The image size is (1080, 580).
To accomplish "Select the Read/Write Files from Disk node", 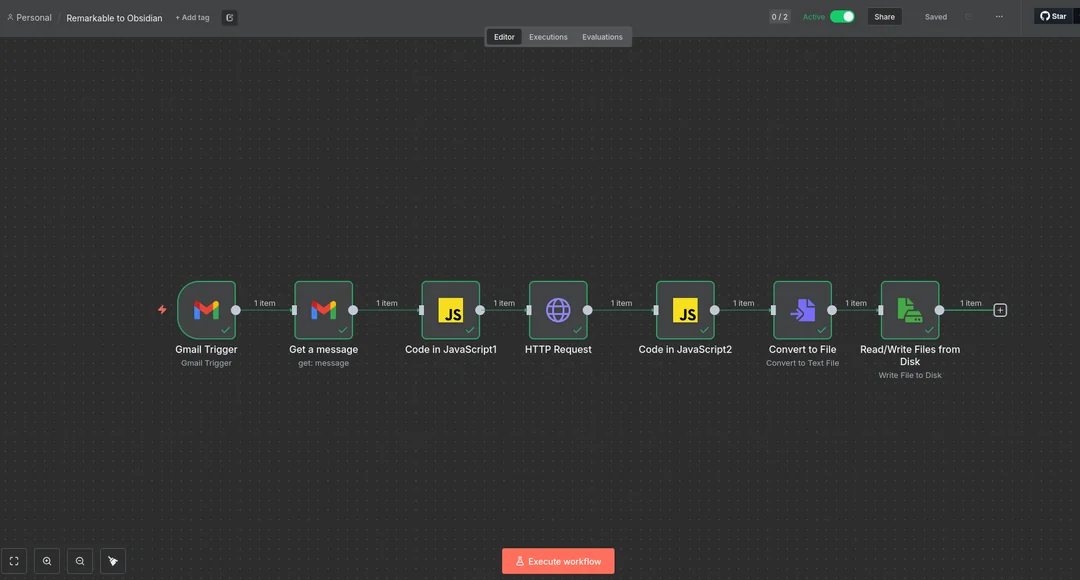I will point(910,310).
